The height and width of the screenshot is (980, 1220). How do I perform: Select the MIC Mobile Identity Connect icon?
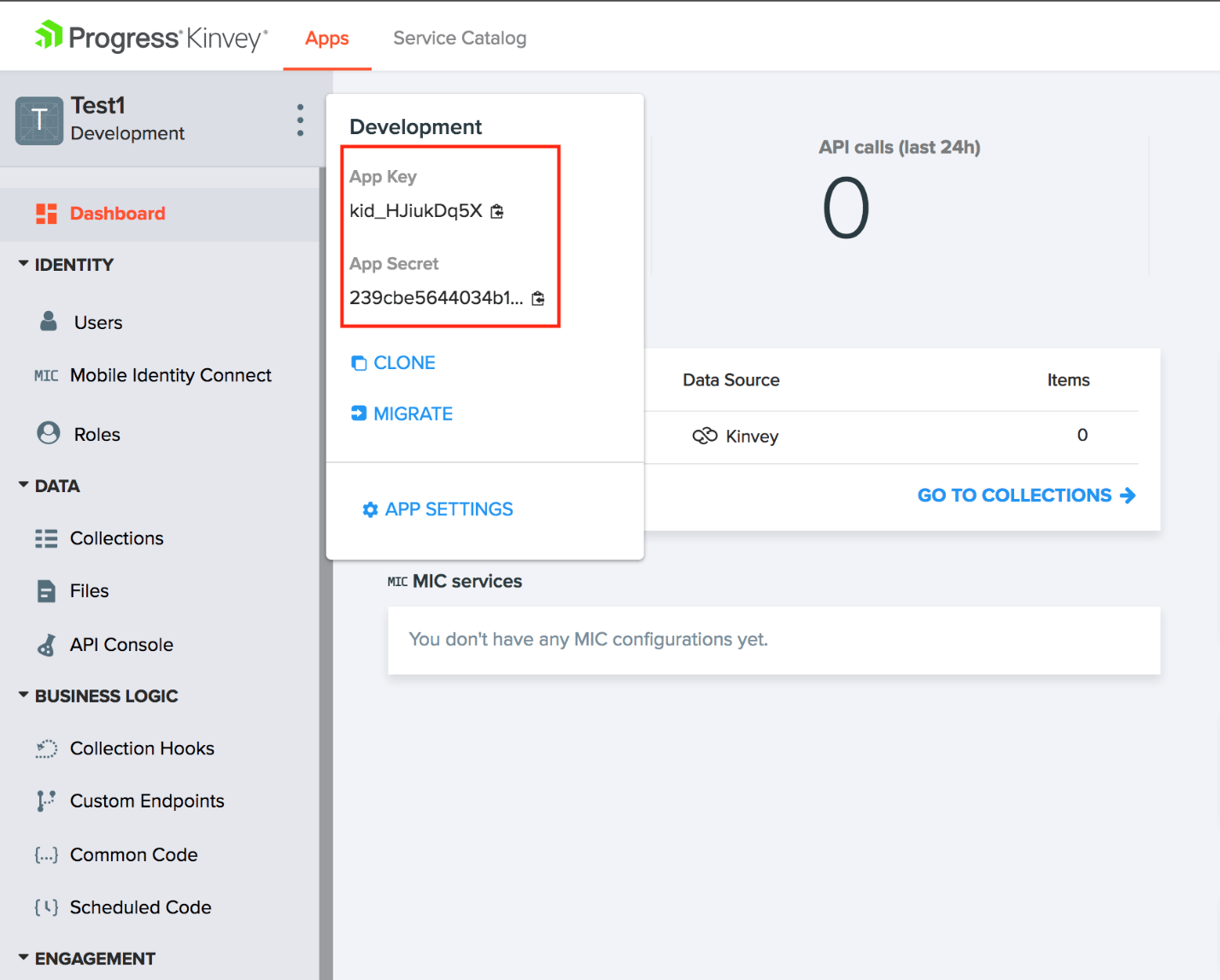click(45, 375)
